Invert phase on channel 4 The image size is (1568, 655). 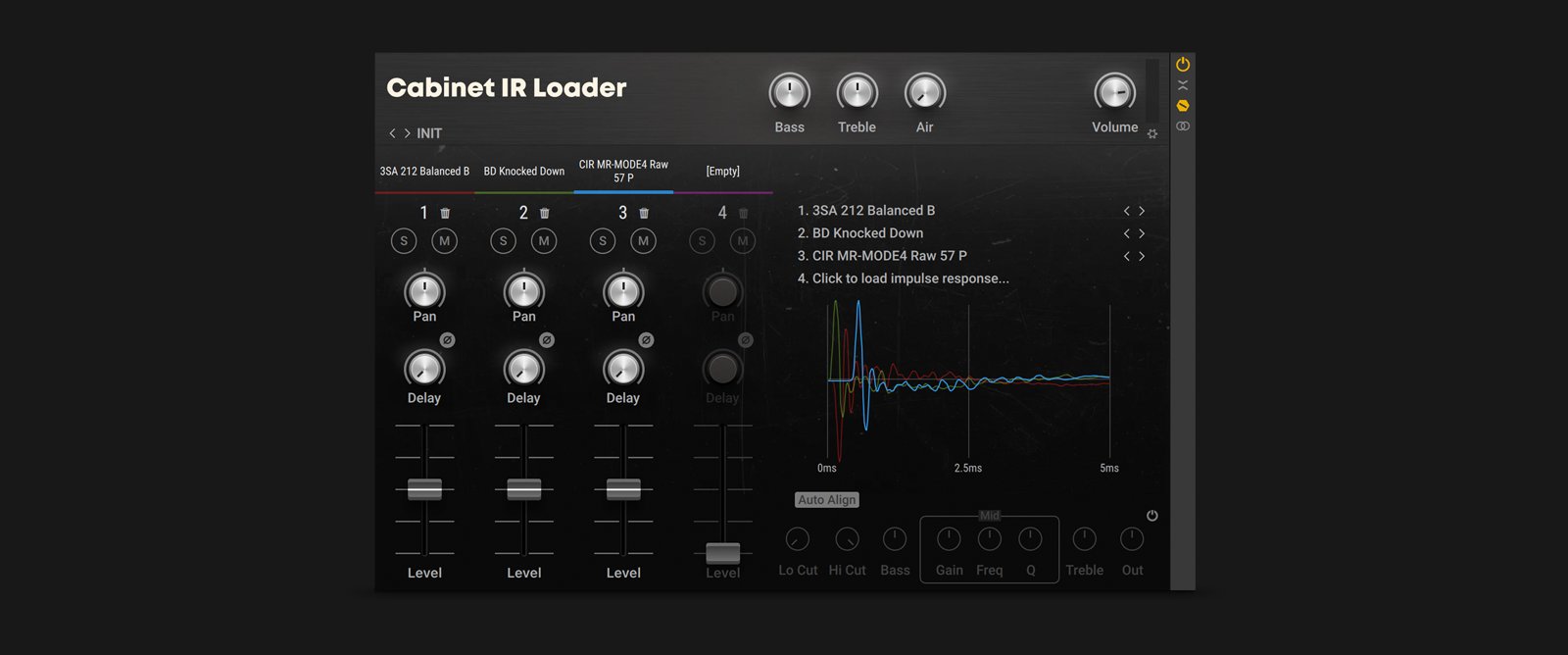745,340
